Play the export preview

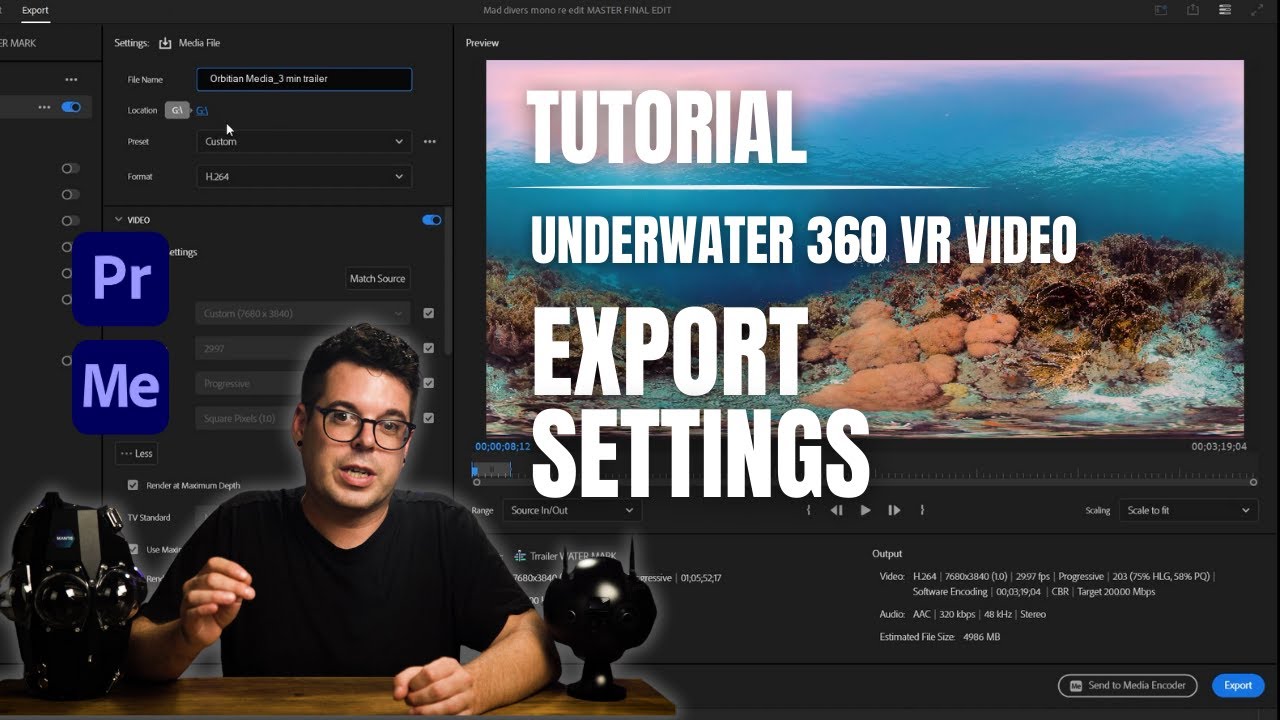point(865,510)
